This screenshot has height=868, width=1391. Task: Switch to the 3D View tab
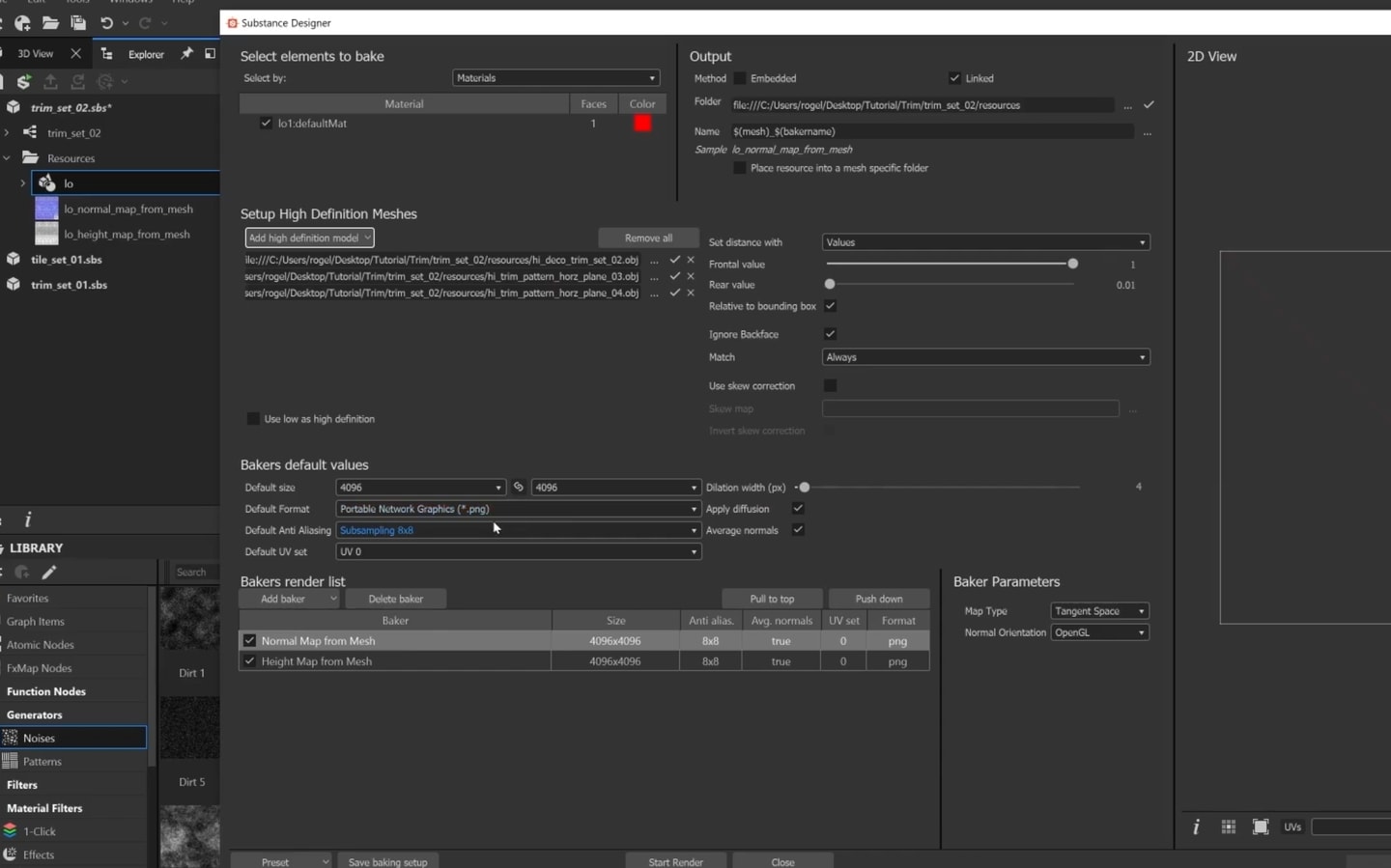[36, 53]
